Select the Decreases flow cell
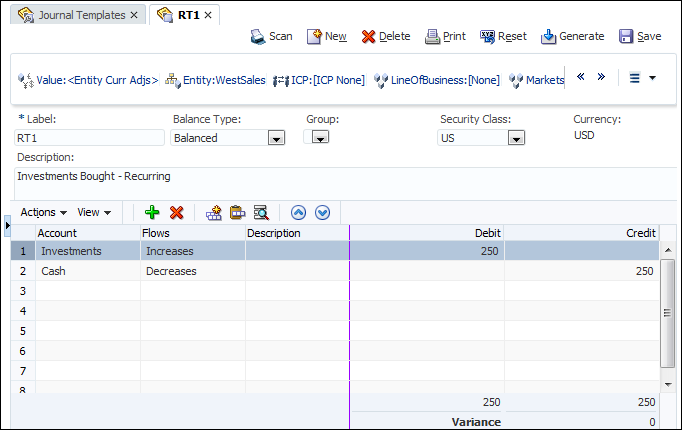The image size is (682, 430). click(x=193, y=271)
